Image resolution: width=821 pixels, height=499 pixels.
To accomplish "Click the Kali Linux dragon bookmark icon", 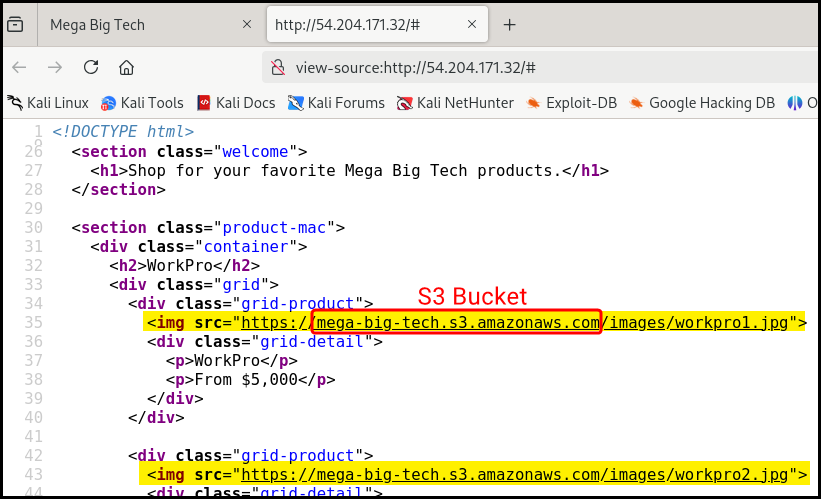I will coord(15,103).
